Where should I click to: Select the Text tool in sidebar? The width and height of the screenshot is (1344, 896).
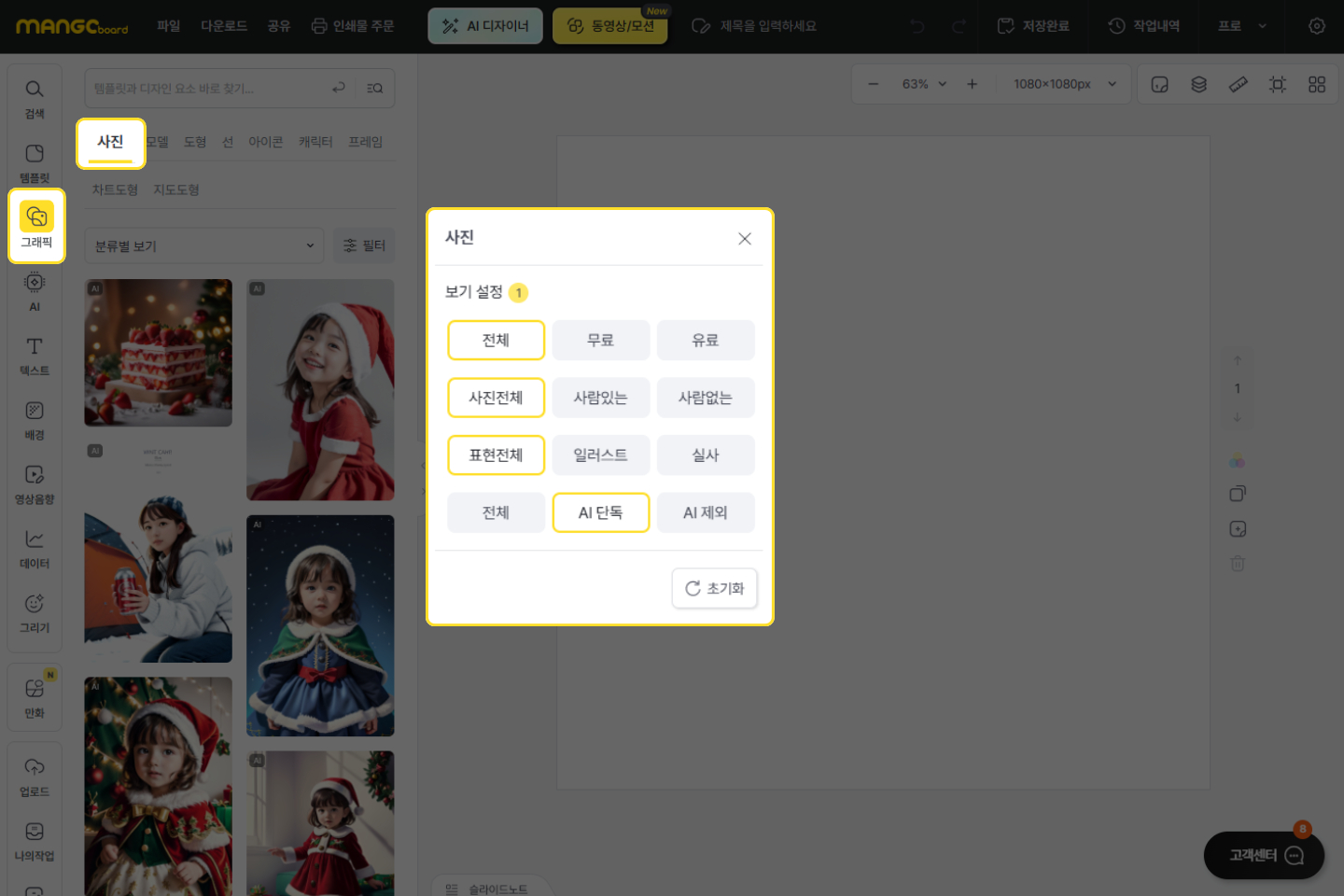[35, 356]
